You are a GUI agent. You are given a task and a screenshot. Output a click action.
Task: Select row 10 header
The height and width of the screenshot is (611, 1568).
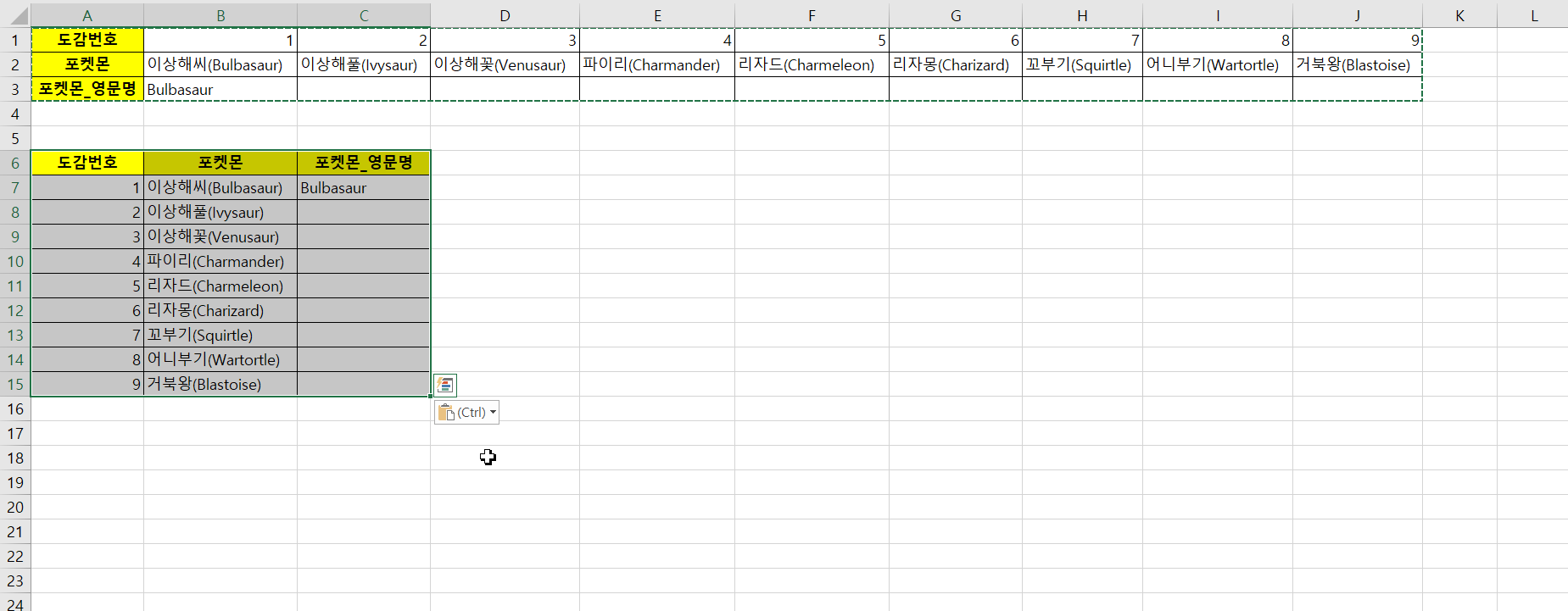tap(15, 261)
